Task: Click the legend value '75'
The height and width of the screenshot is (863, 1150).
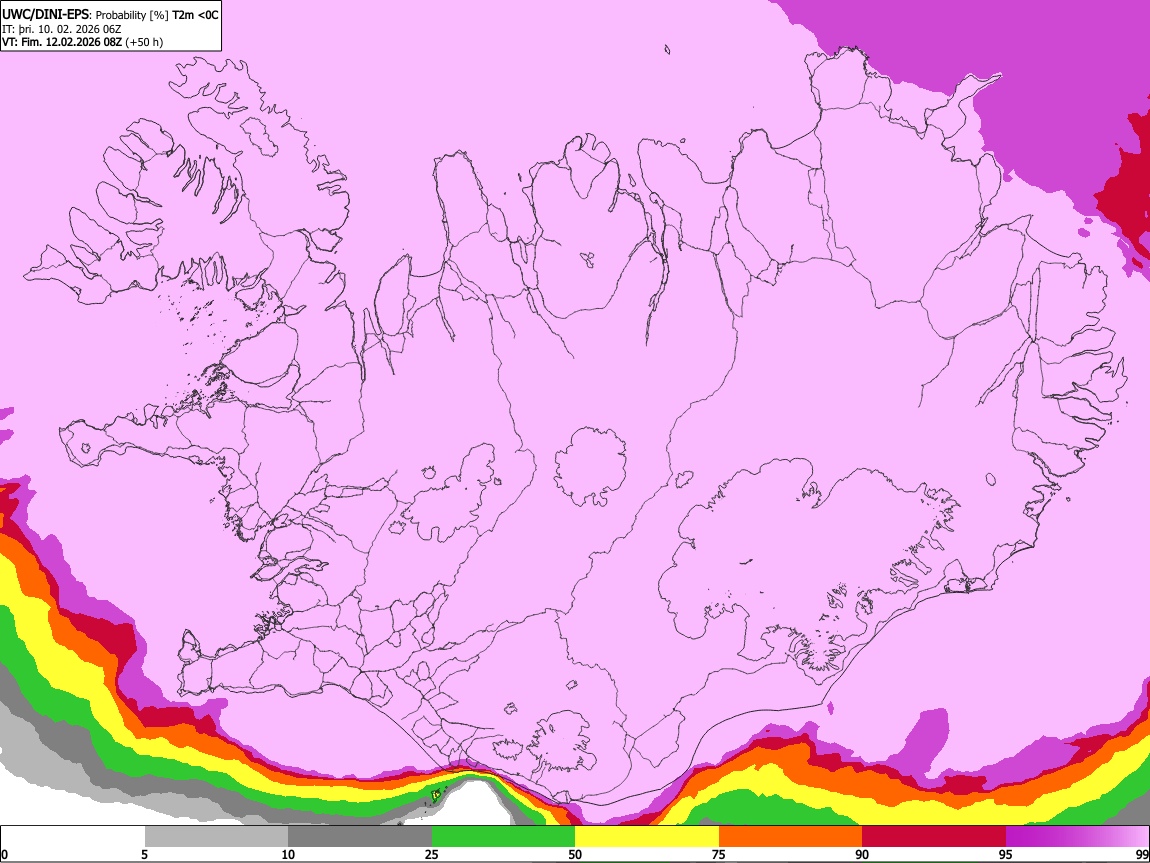Action: click(719, 854)
